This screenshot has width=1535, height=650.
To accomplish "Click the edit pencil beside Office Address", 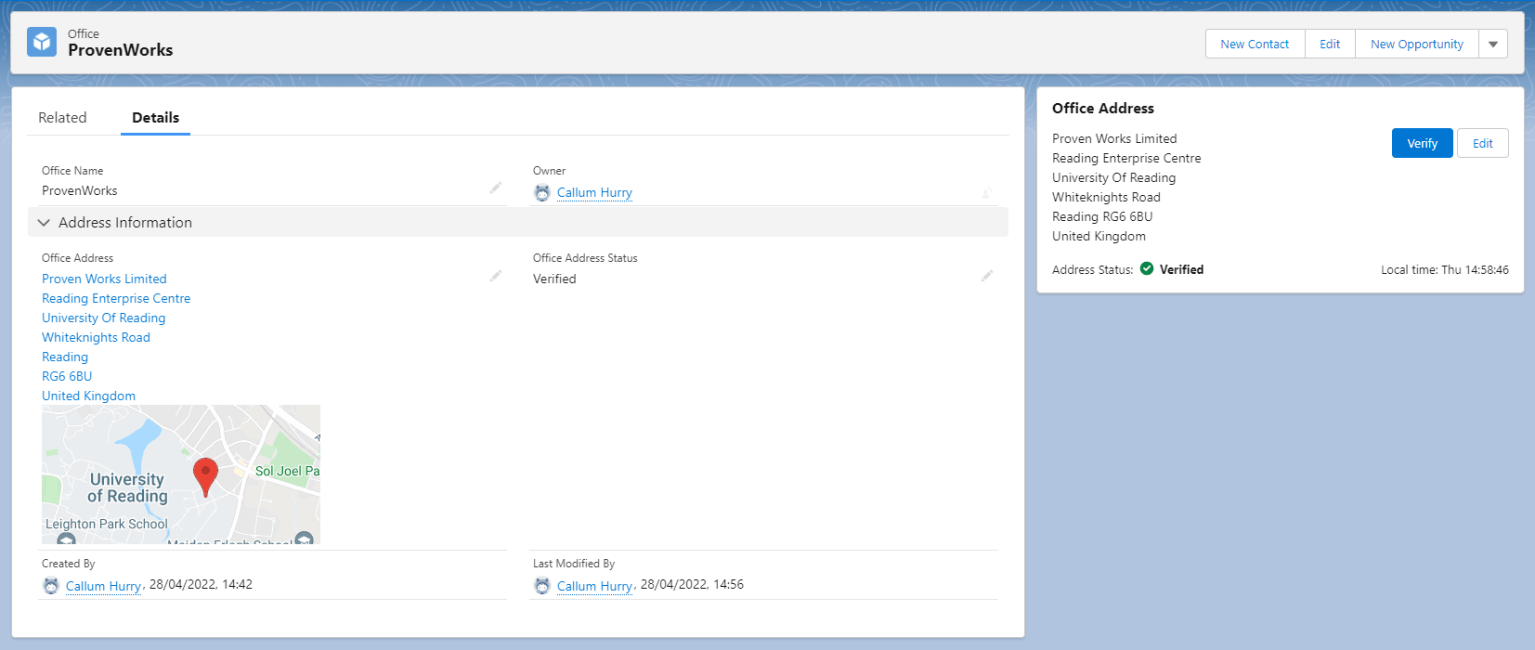I will [x=496, y=275].
